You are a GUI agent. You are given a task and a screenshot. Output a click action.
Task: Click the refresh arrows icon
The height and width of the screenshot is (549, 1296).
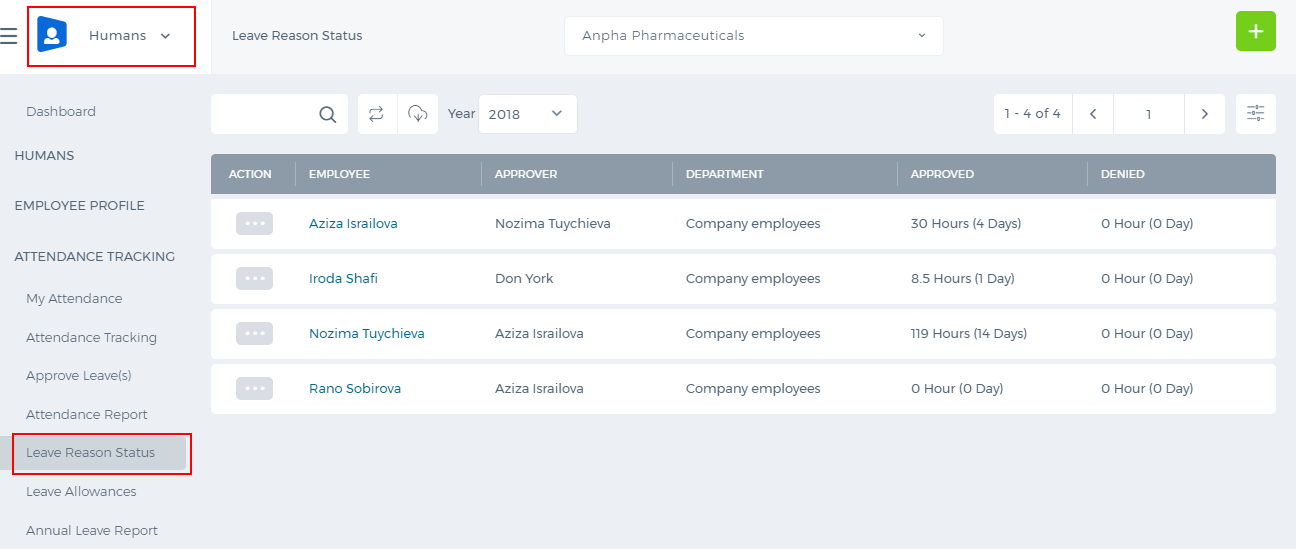[x=377, y=114]
